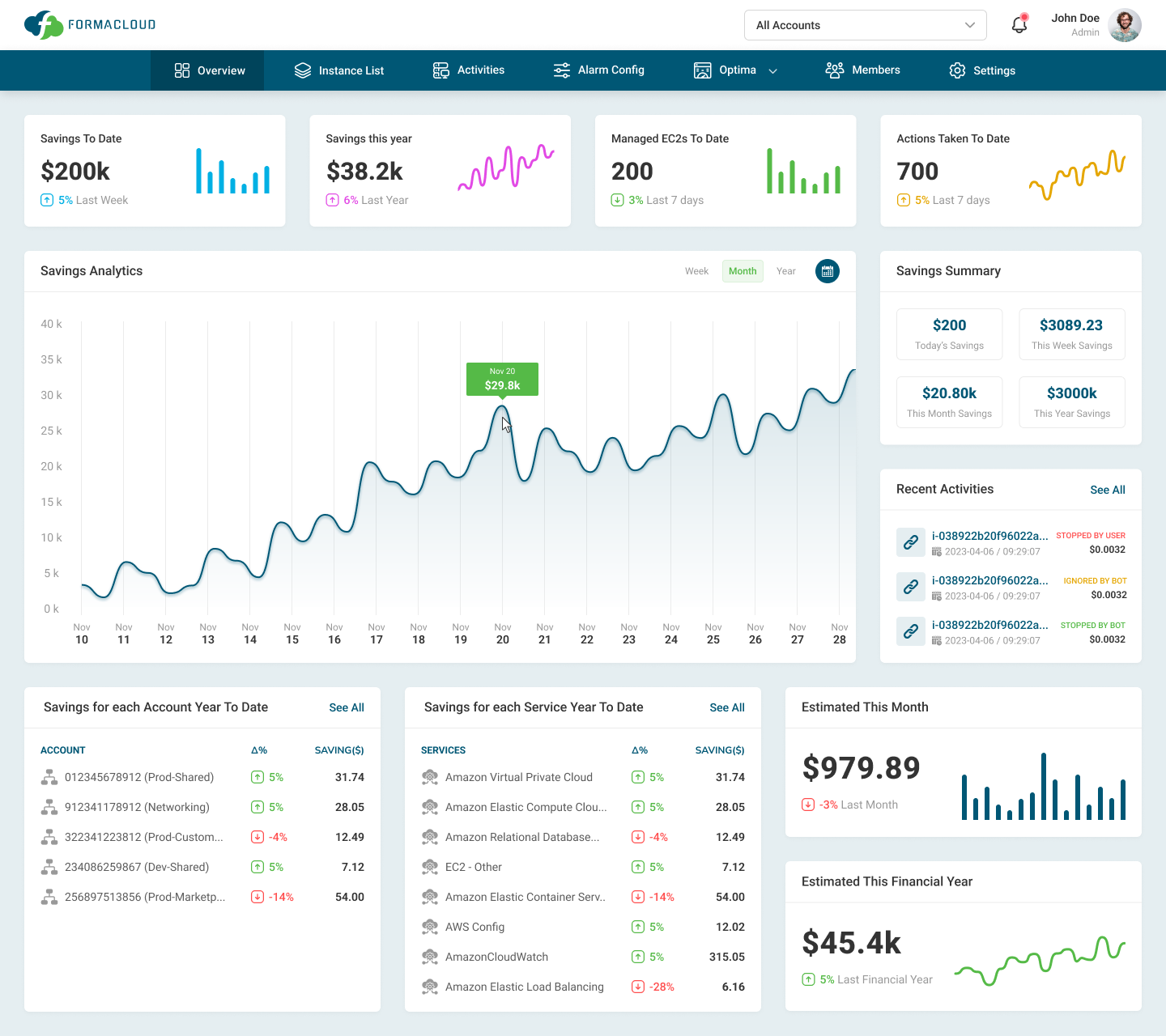Open the notifications bell

(1019, 24)
